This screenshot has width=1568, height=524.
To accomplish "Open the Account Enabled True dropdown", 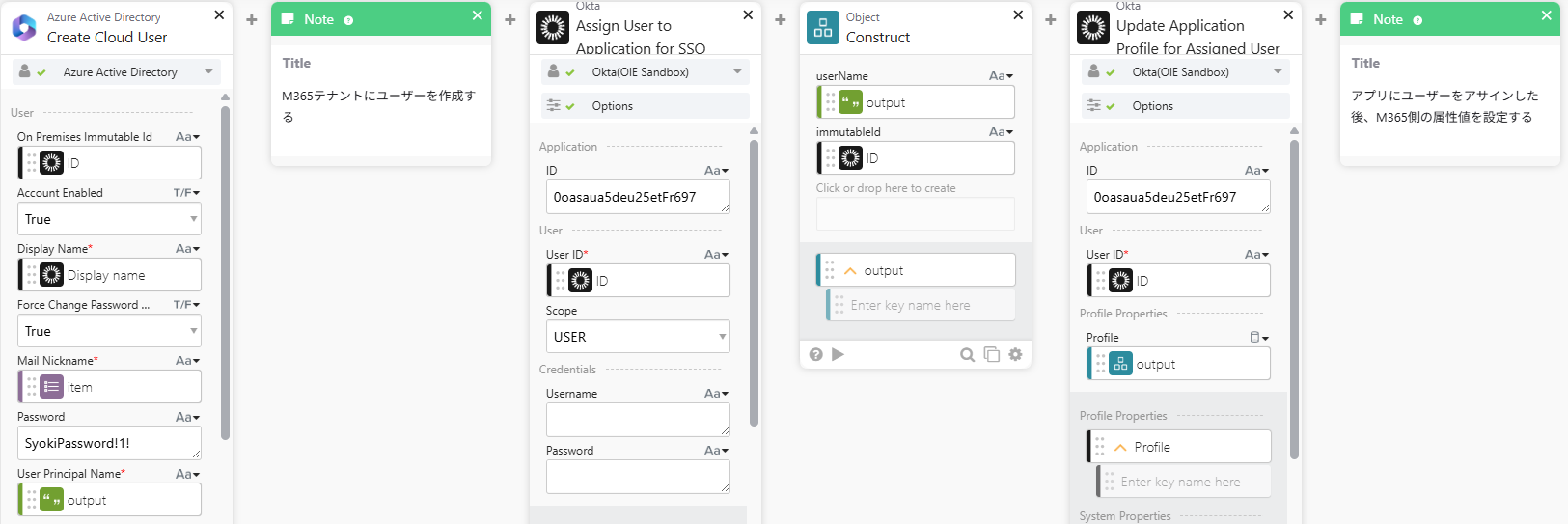I will (109, 219).
